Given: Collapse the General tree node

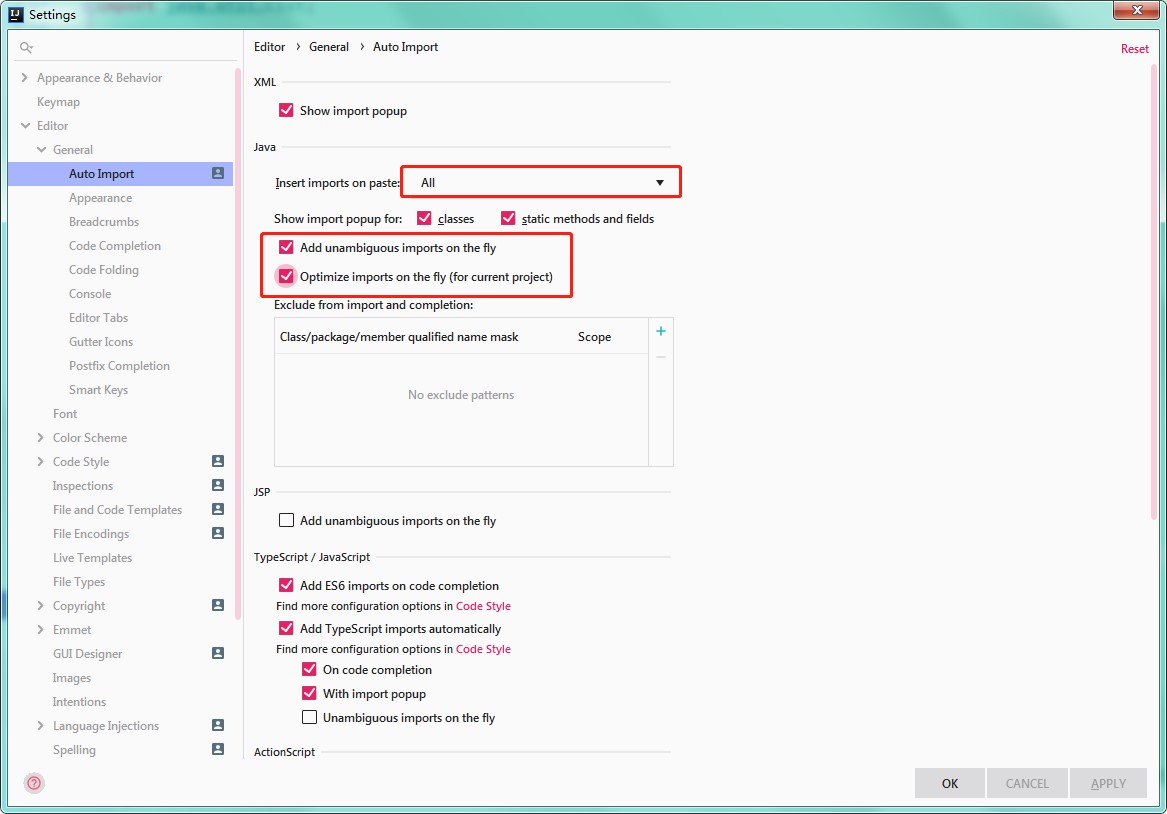Looking at the screenshot, I should [x=41, y=150].
